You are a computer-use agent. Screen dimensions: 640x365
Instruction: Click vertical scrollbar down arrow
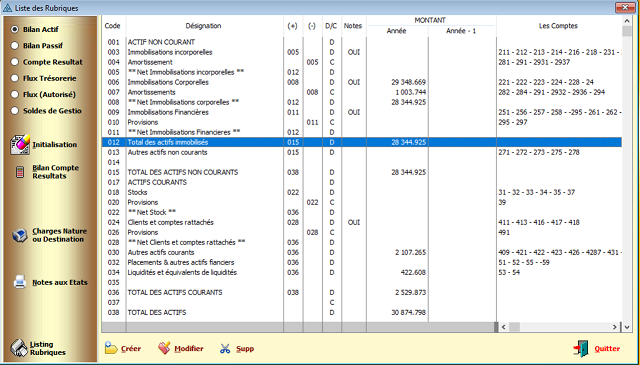627,327
